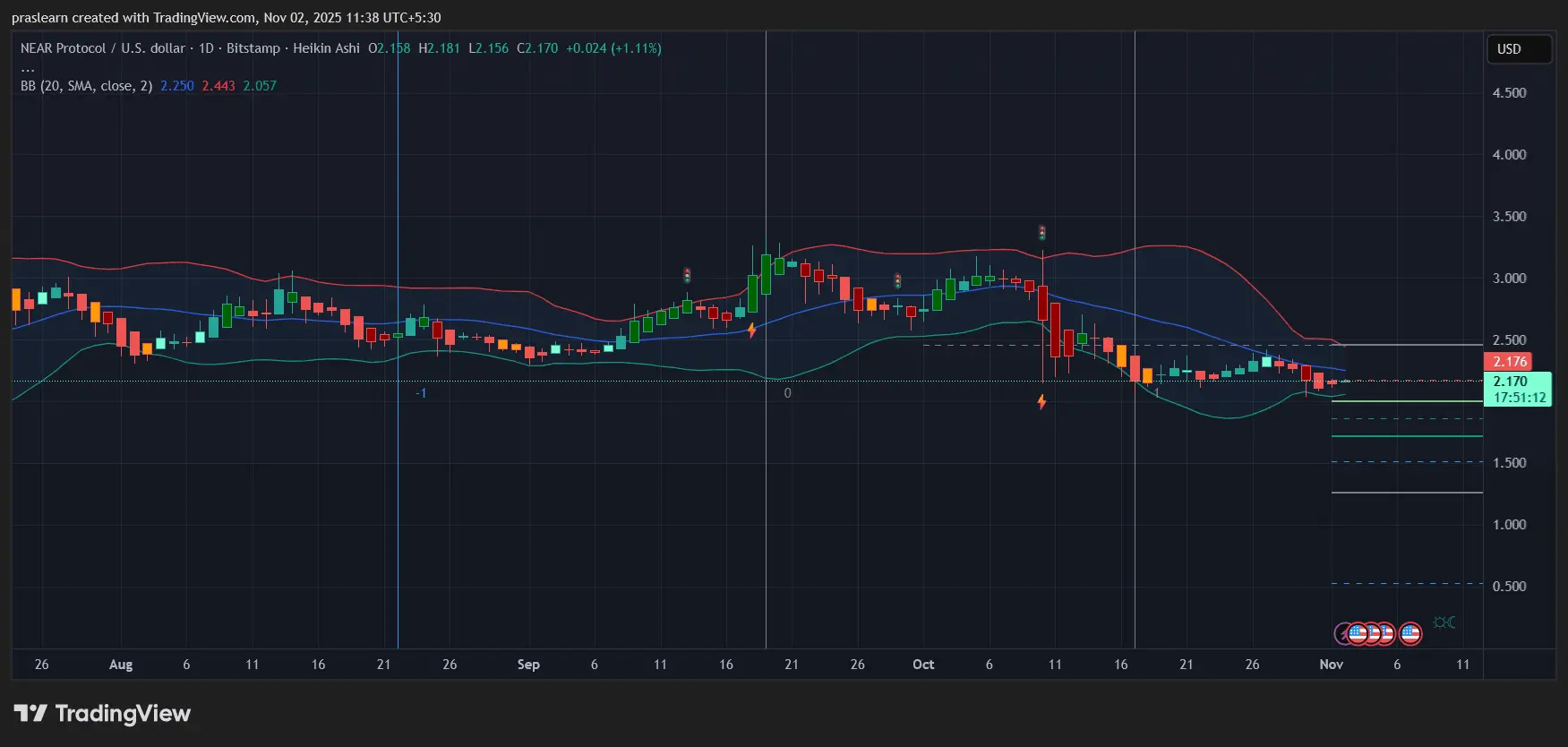Viewport: 1568px width, 747px height.
Task: Click the NEAR Protocol / U.S. dollar symbol title
Action: coord(102,48)
